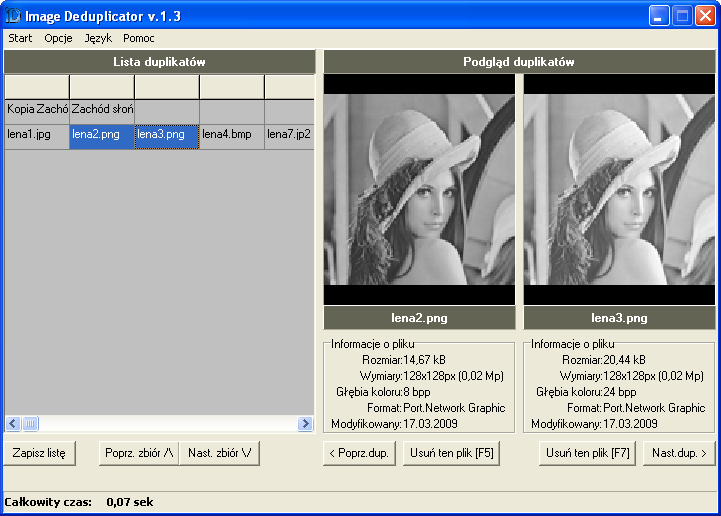This screenshot has width=721, height=516.
Task: Minimize the Image Deduplicator window
Action: pyautogui.click(x=658, y=16)
